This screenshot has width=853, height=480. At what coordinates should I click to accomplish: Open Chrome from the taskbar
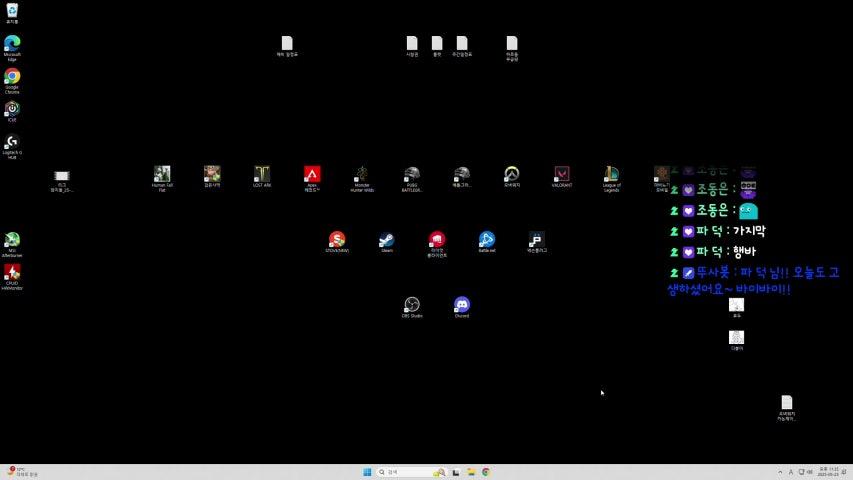(486, 472)
